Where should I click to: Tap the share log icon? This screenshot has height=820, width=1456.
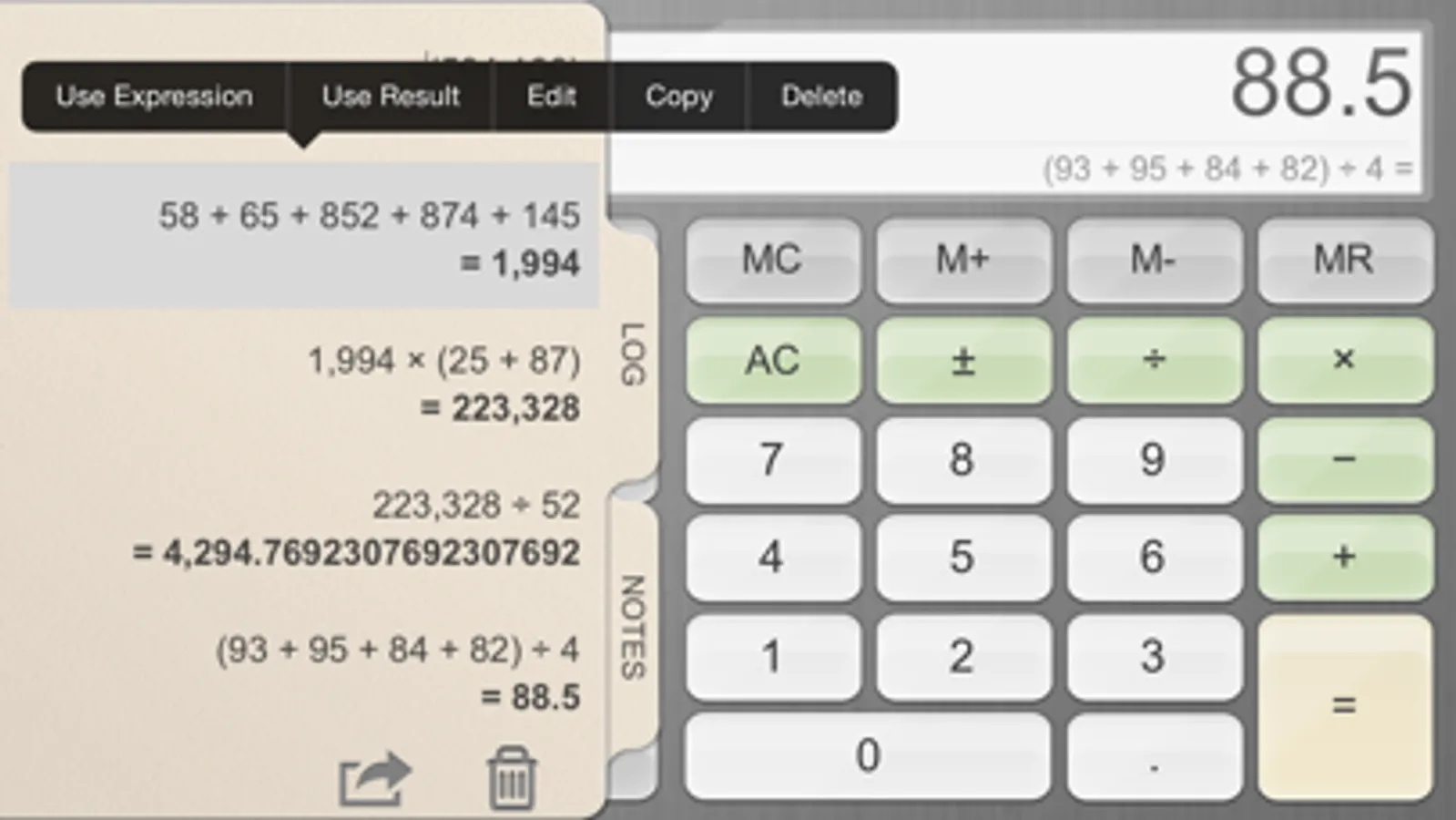[x=375, y=779]
